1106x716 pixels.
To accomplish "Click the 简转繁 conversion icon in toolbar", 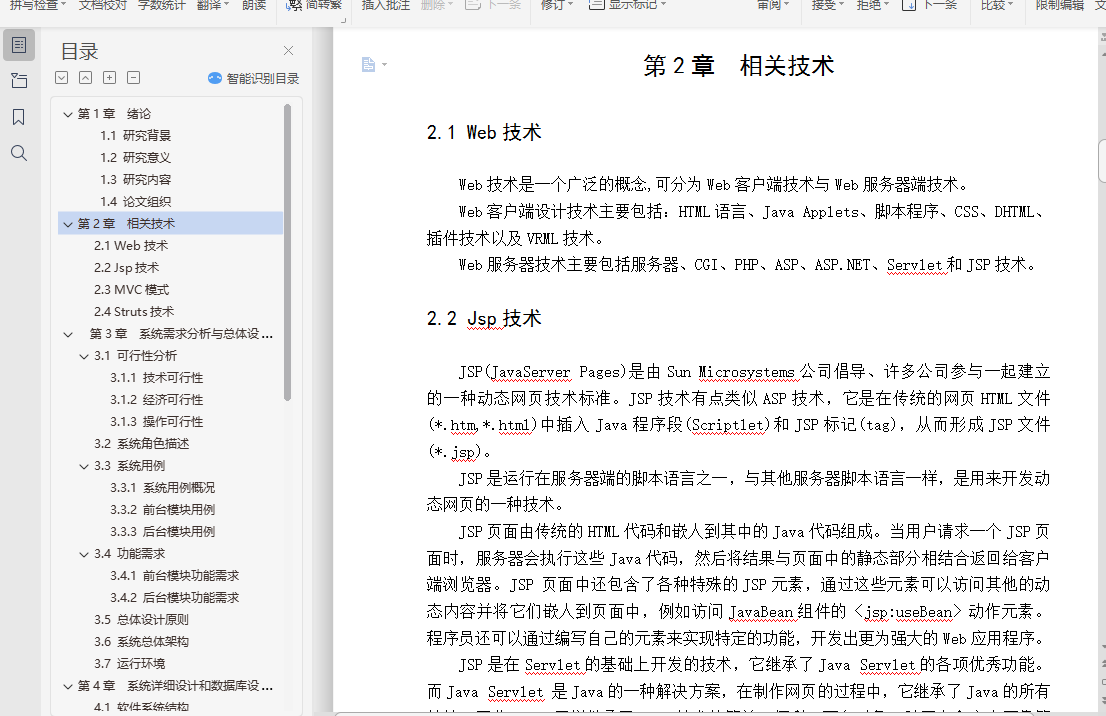I will pyautogui.click(x=295, y=6).
